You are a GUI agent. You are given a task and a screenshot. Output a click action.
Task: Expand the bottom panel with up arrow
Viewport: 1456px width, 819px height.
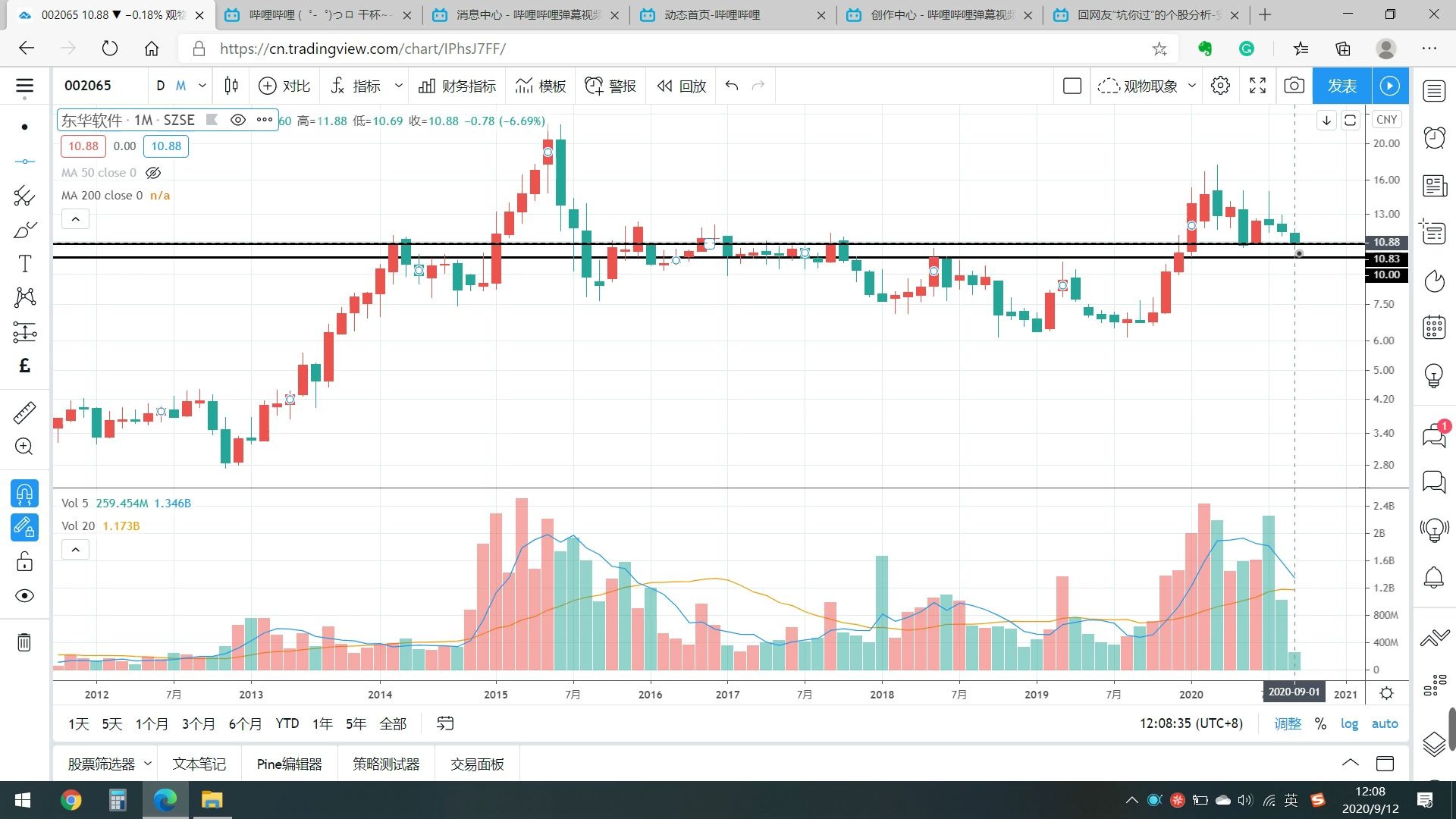click(1351, 763)
